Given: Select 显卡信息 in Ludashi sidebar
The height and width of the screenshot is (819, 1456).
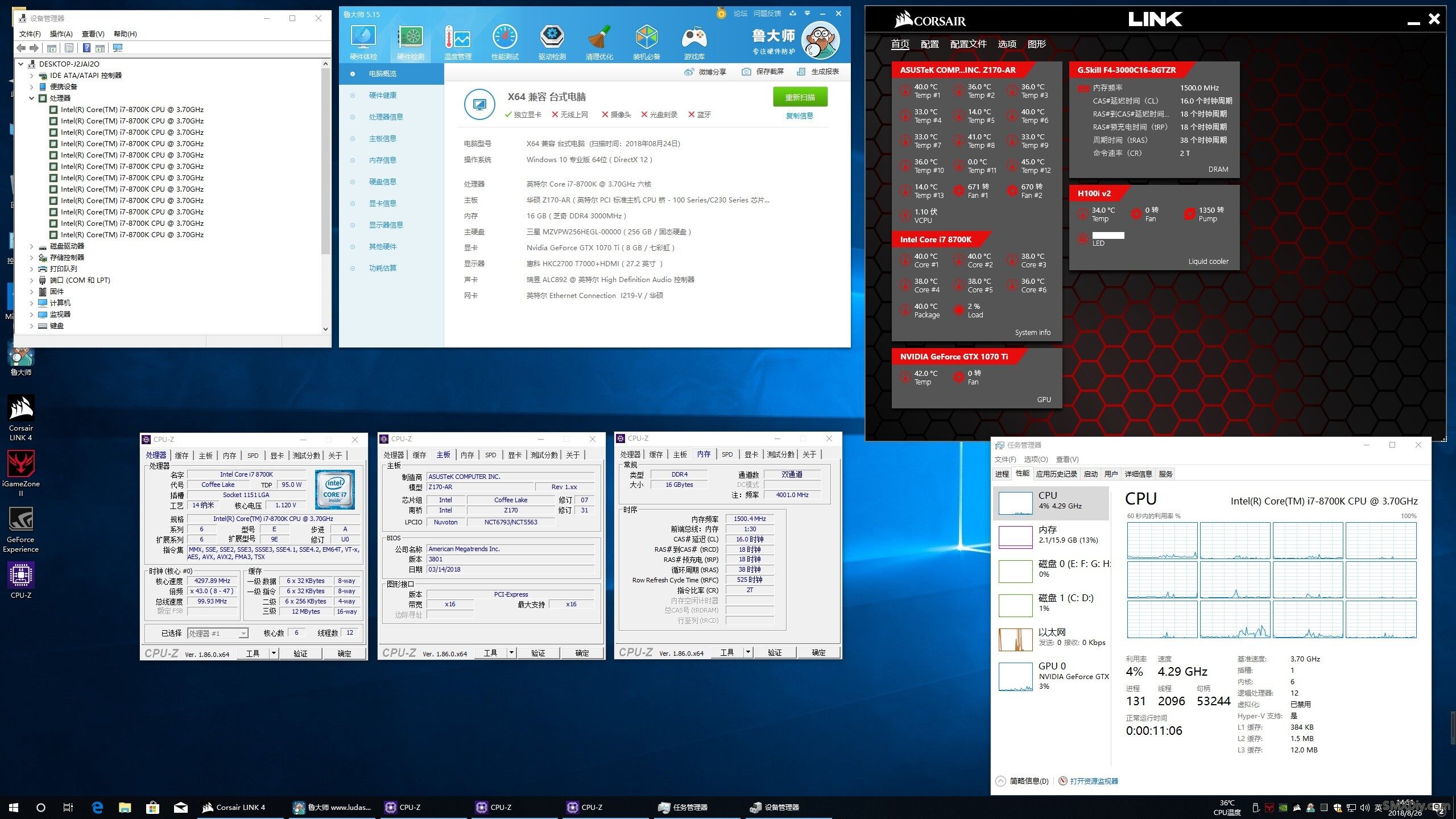Looking at the screenshot, I should (x=382, y=204).
